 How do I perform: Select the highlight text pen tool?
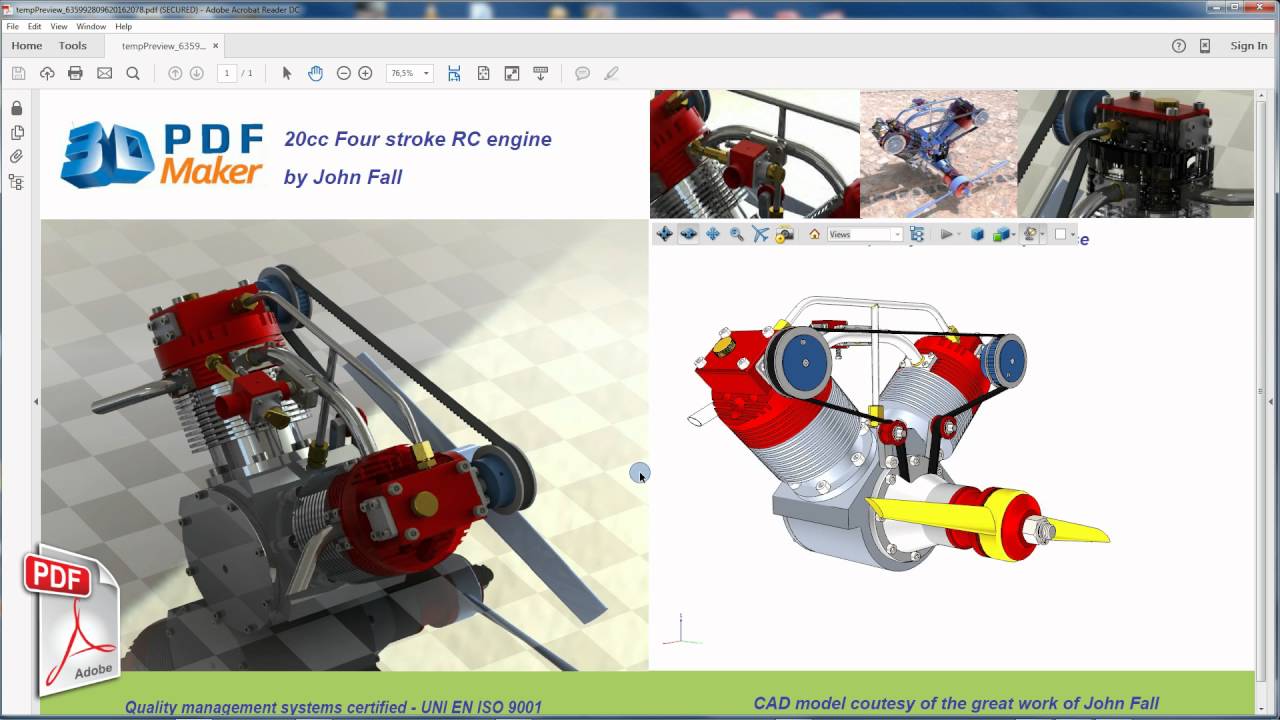click(611, 73)
